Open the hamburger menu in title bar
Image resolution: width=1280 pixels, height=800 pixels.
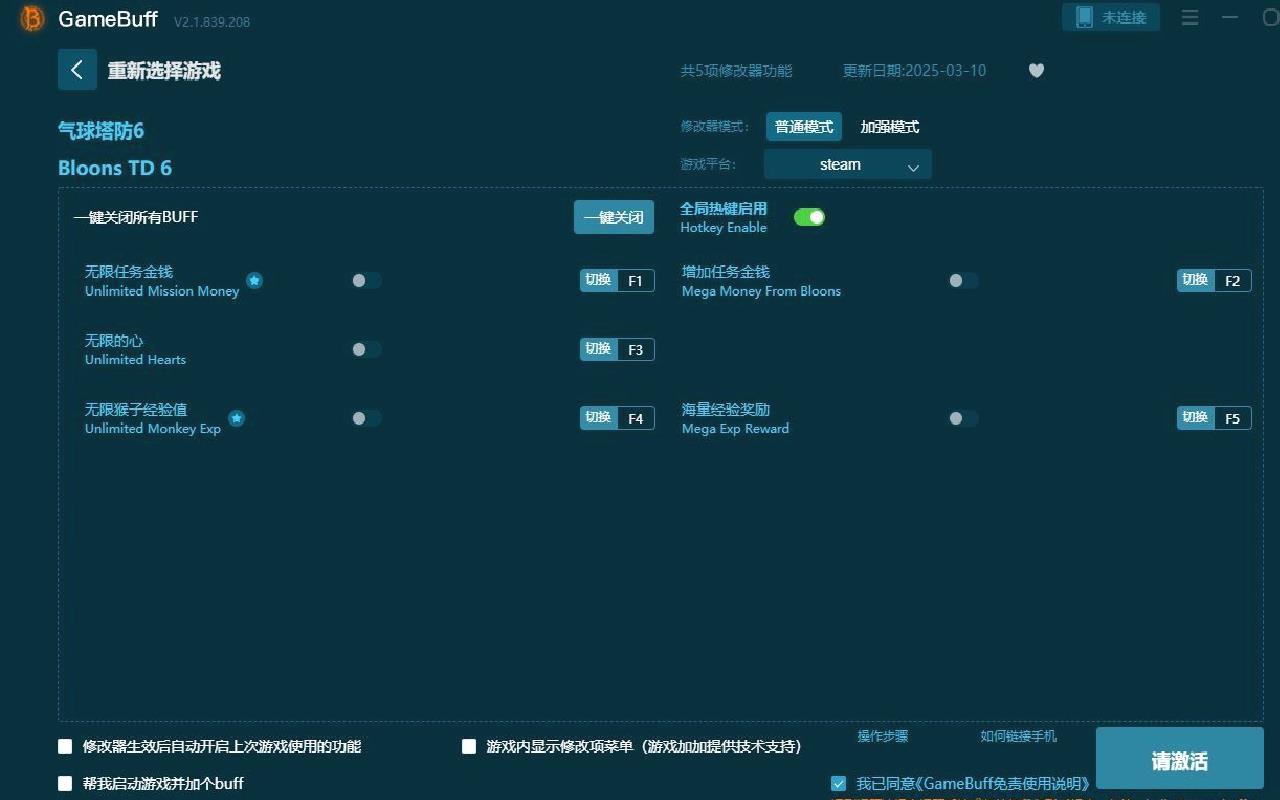tap(1189, 17)
